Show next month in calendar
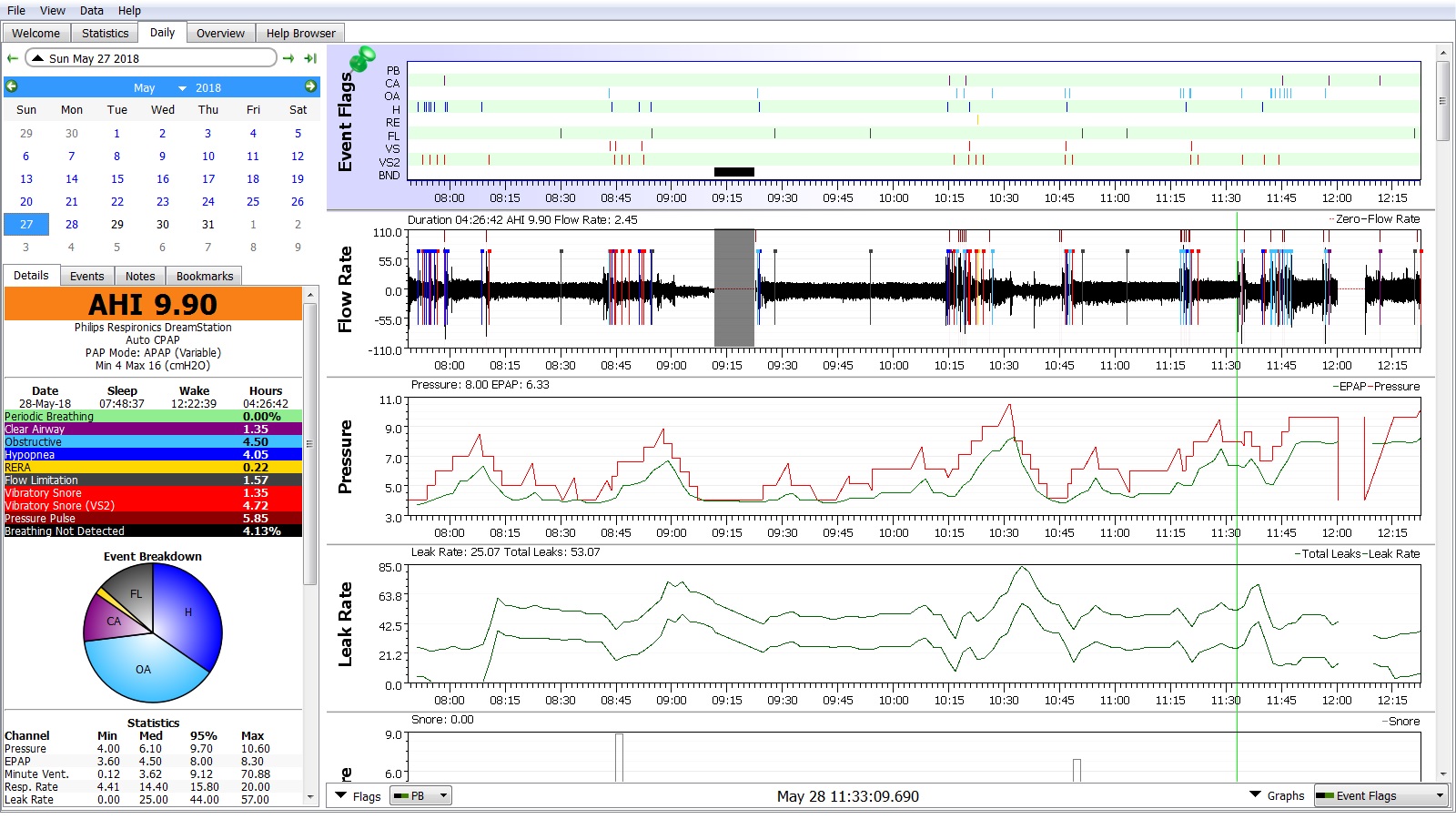This screenshot has width=1456, height=819. 311,86
